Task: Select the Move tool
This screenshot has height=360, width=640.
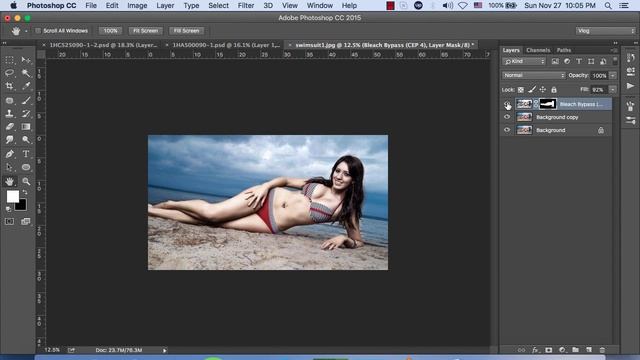Action: point(26,60)
